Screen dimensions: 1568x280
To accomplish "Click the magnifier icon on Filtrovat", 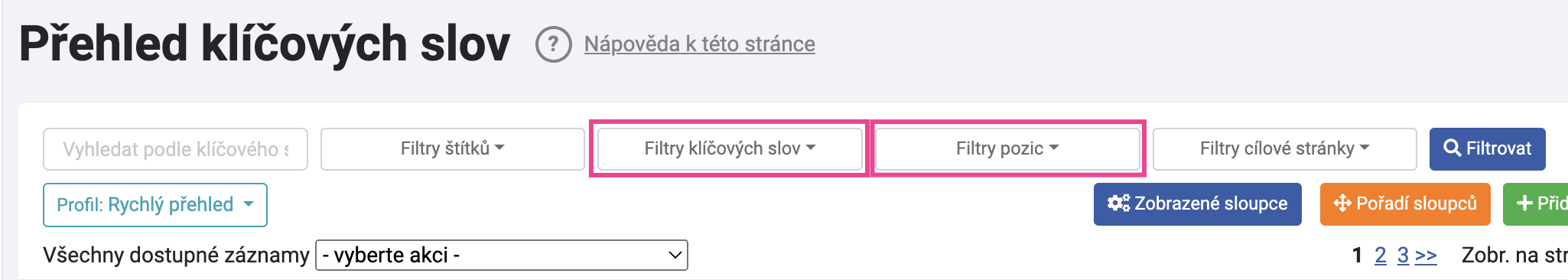I will 1452,148.
